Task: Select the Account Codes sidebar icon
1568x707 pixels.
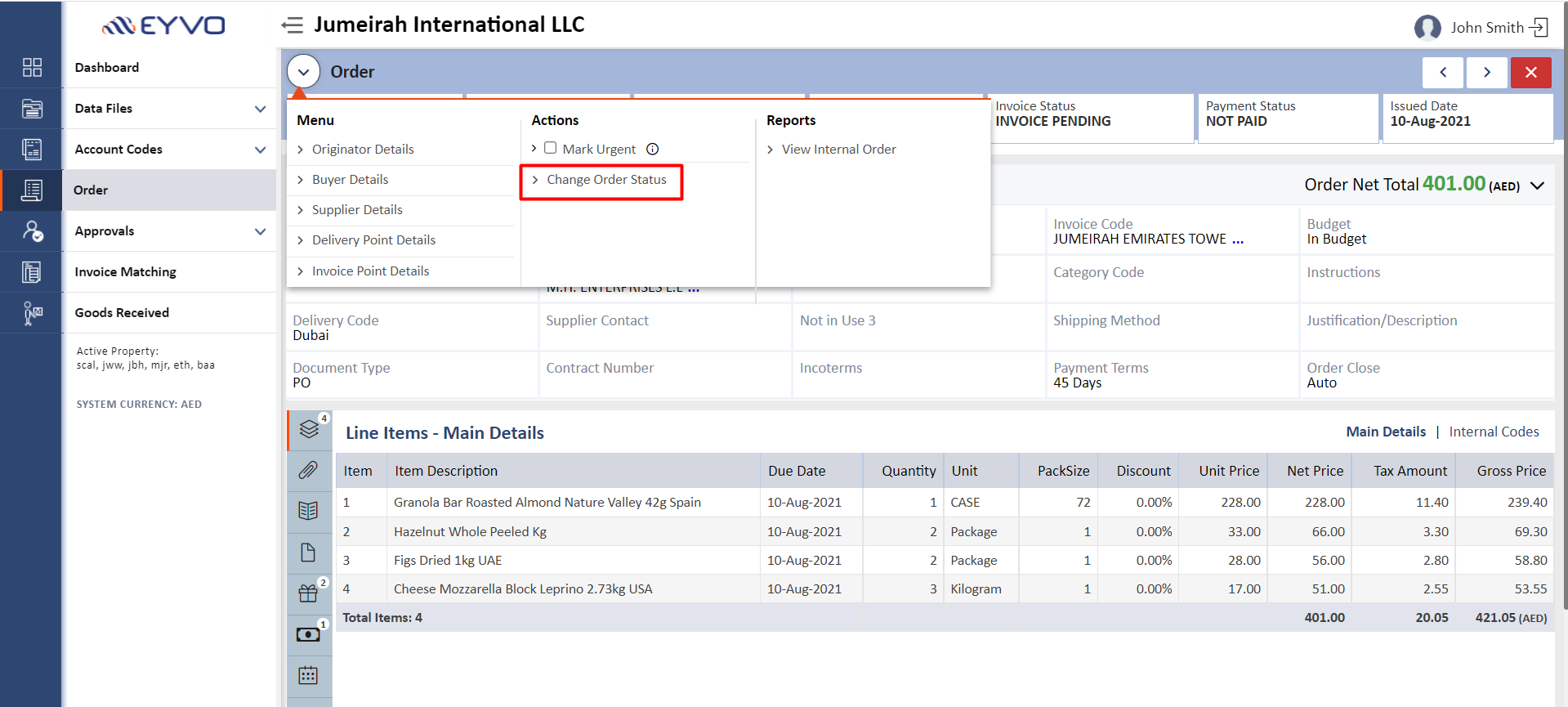Action: click(x=32, y=149)
